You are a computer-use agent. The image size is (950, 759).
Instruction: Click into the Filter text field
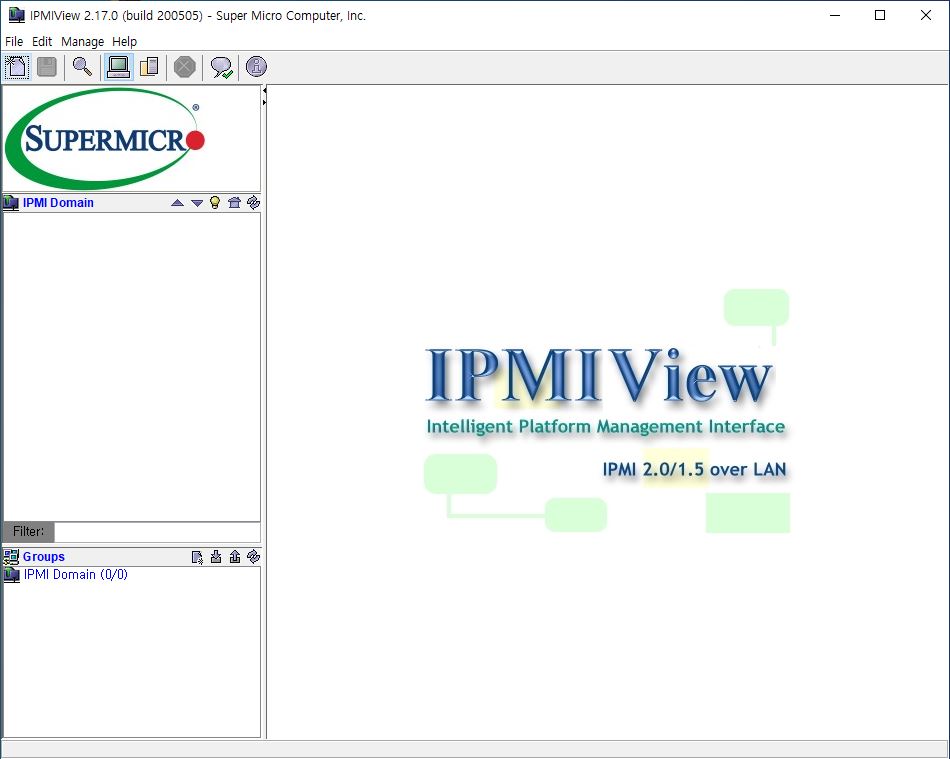(157, 532)
